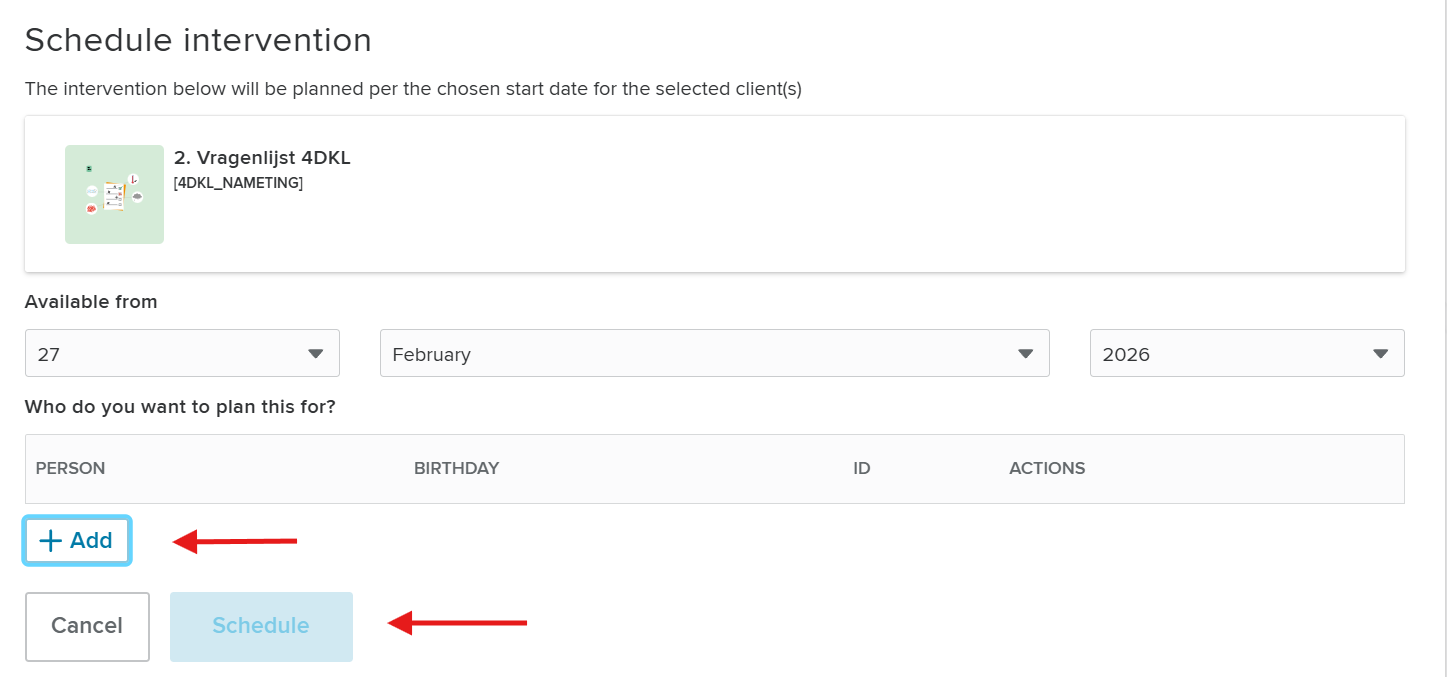The width and height of the screenshot is (1447, 677).
Task: Click "Who do you want to plan this for?" label
Action: pos(180,407)
